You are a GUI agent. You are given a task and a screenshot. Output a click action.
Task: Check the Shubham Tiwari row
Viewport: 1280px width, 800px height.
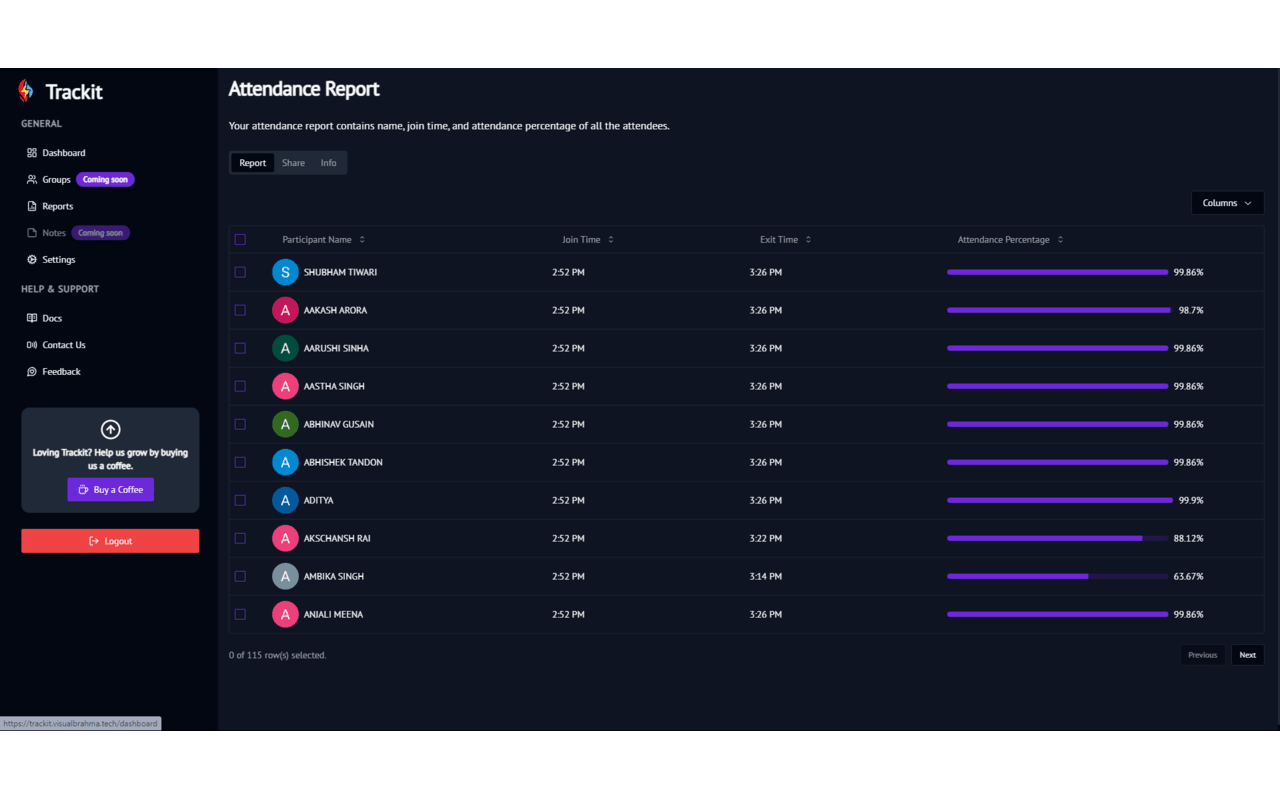[x=240, y=272]
